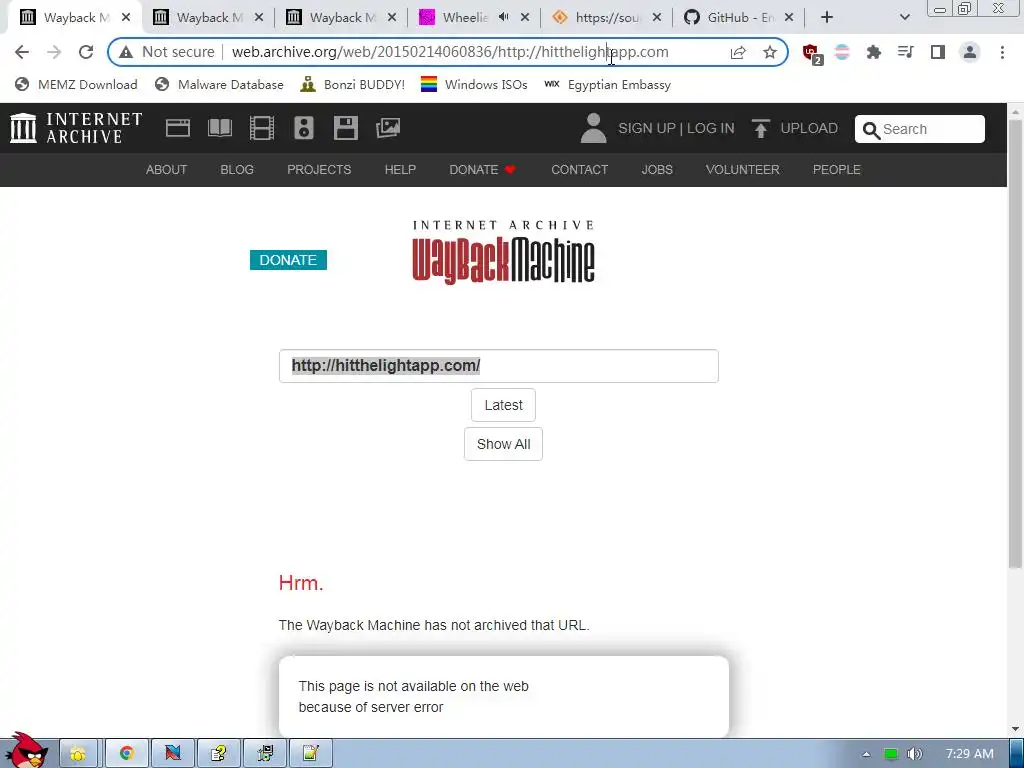Click the SIGN UP link
The height and width of the screenshot is (768, 1024).
coord(647,128)
